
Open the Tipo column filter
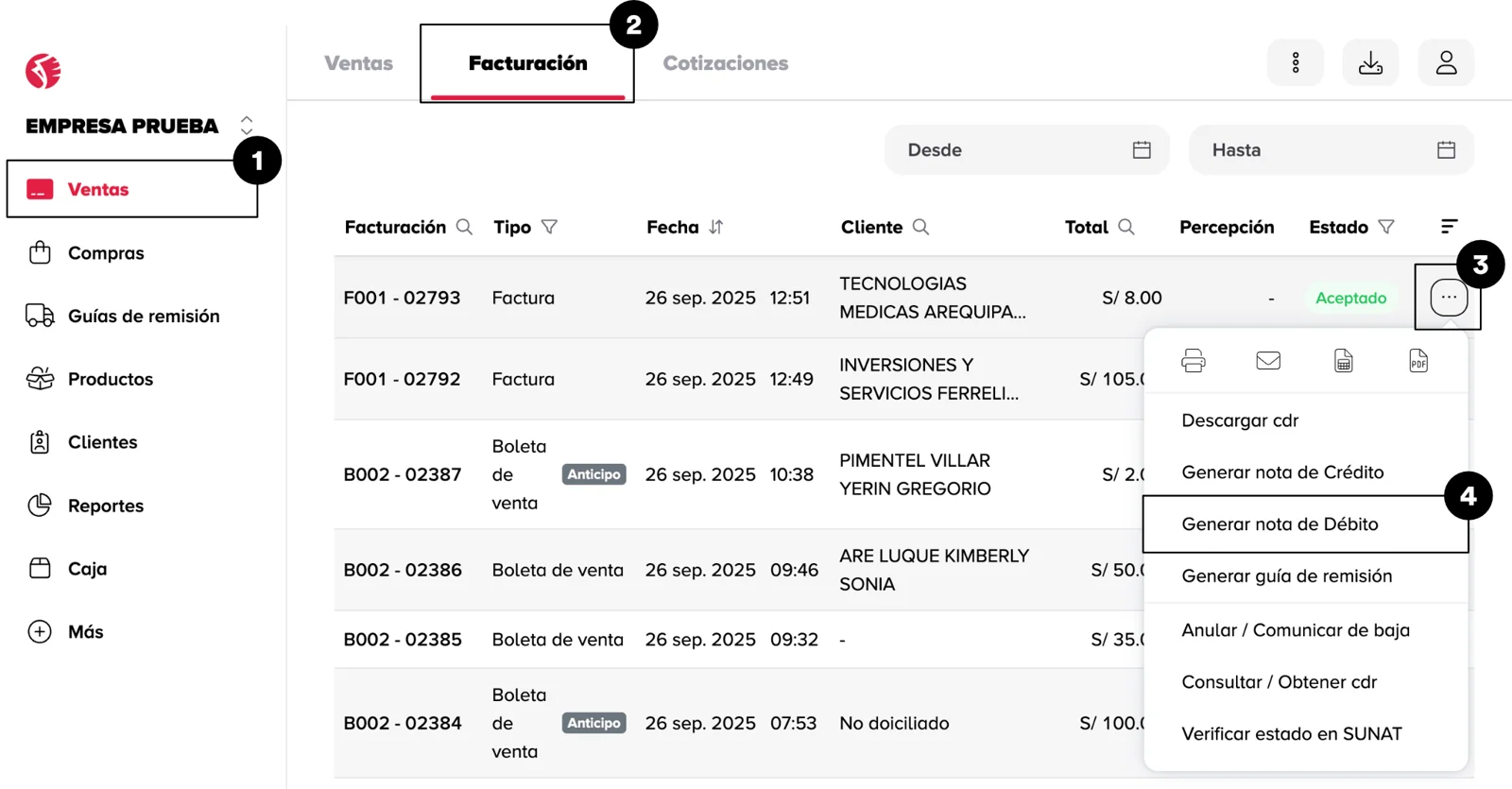pyautogui.click(x=549, y=227)
